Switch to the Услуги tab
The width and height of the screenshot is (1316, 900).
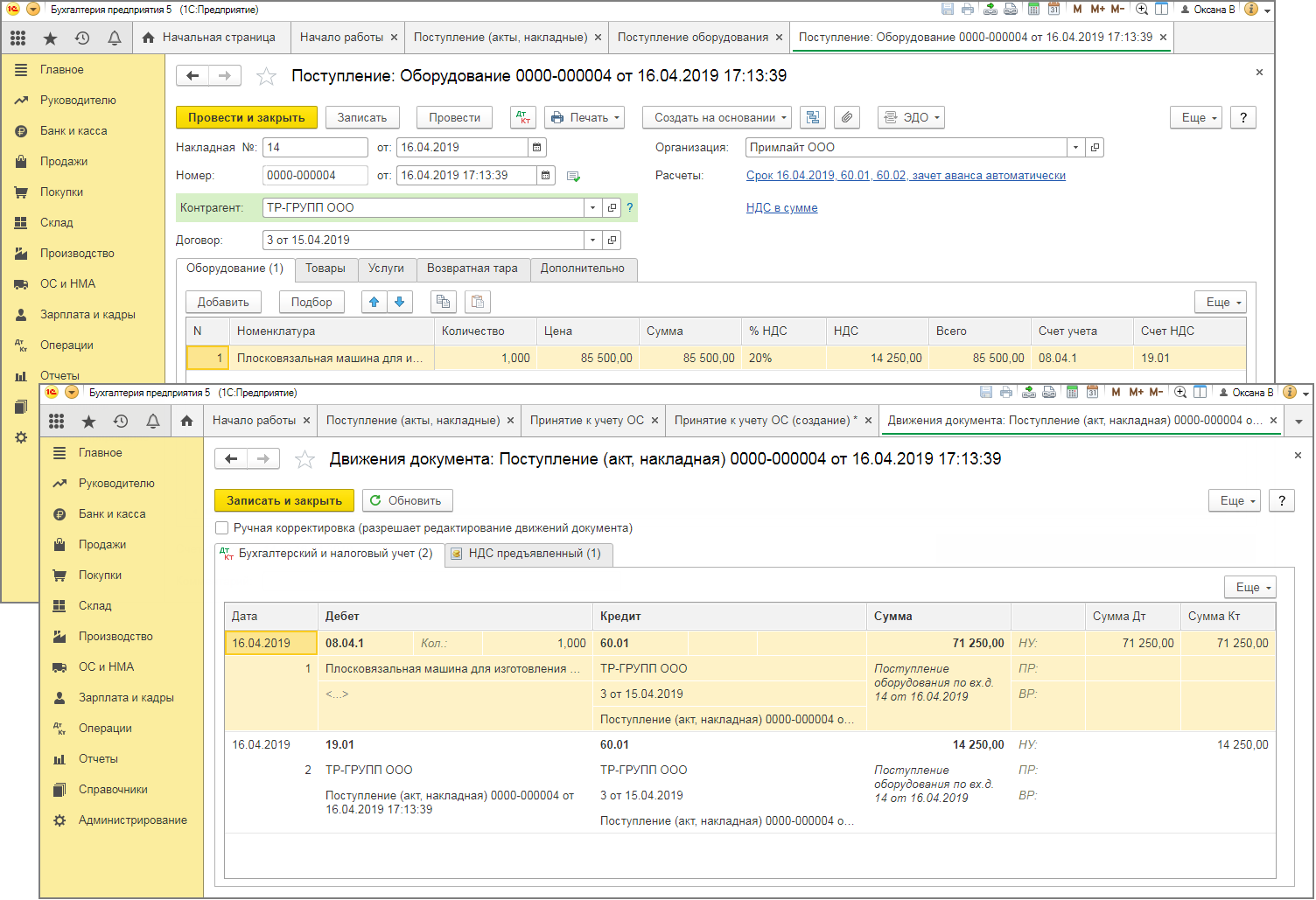tap(386, 269)
